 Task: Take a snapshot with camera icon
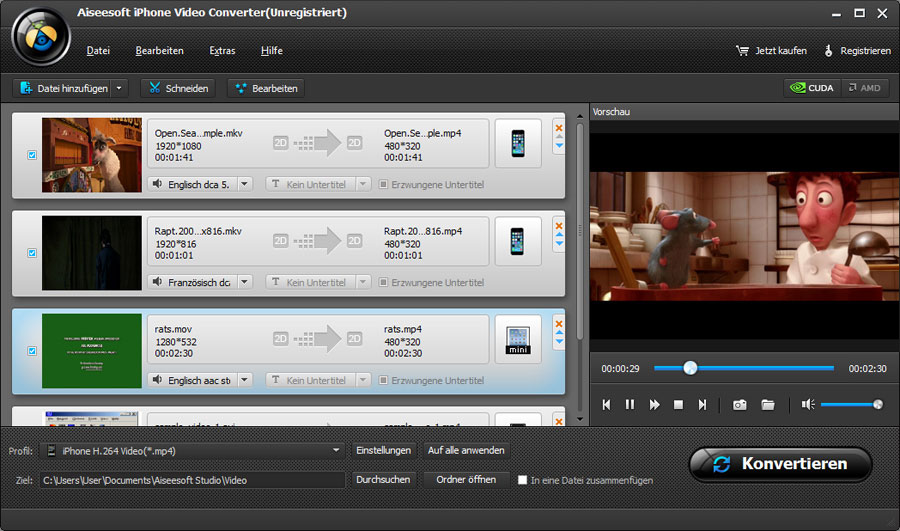point(739,405)
